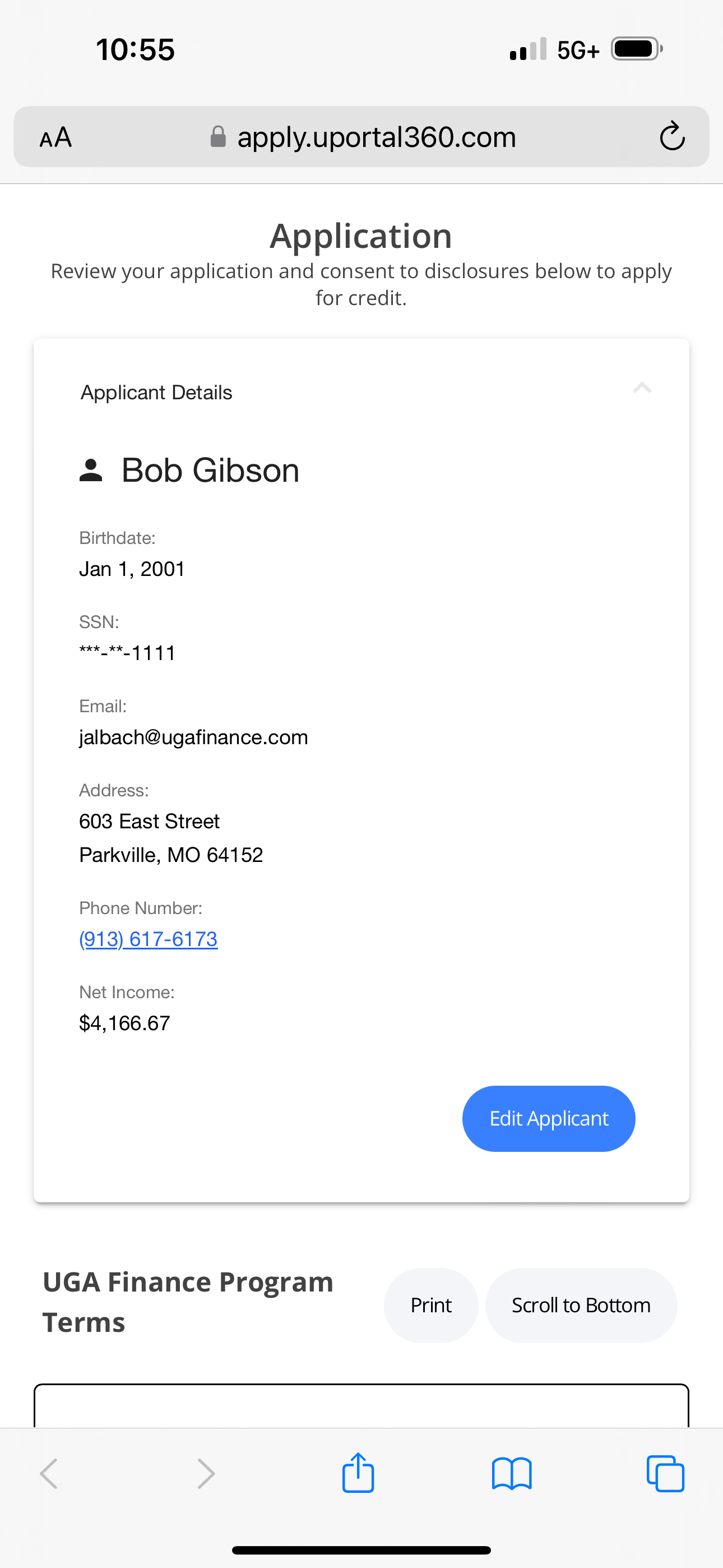Tap the Safari reload page icon
Screen dimensions: 723x1568
672,136
